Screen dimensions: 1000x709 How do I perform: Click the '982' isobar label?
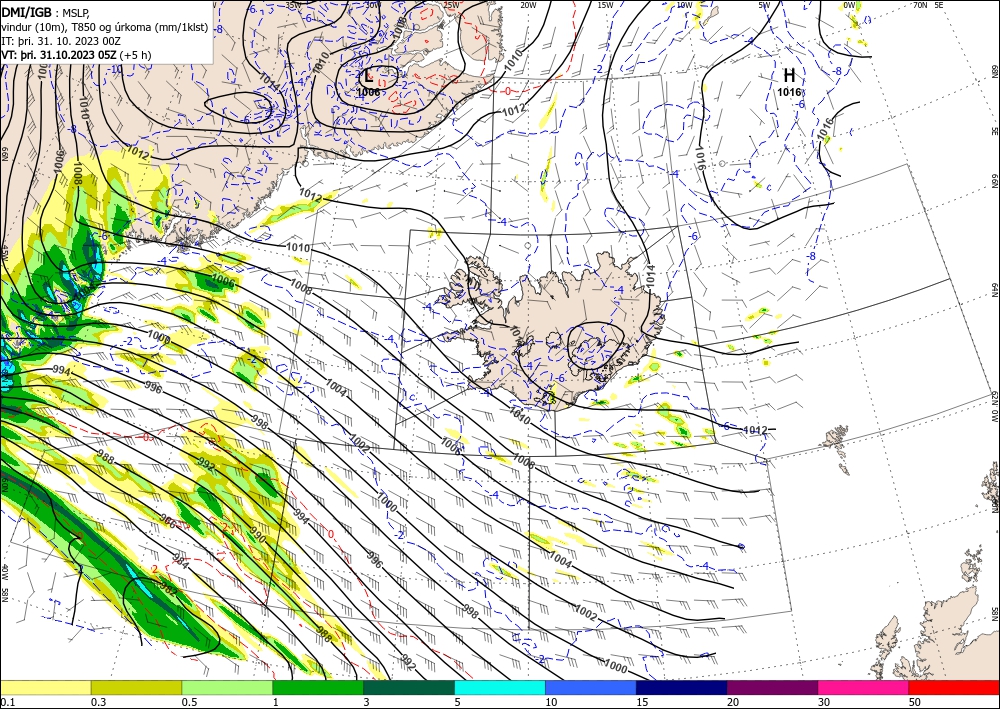[x=168, y=587]
